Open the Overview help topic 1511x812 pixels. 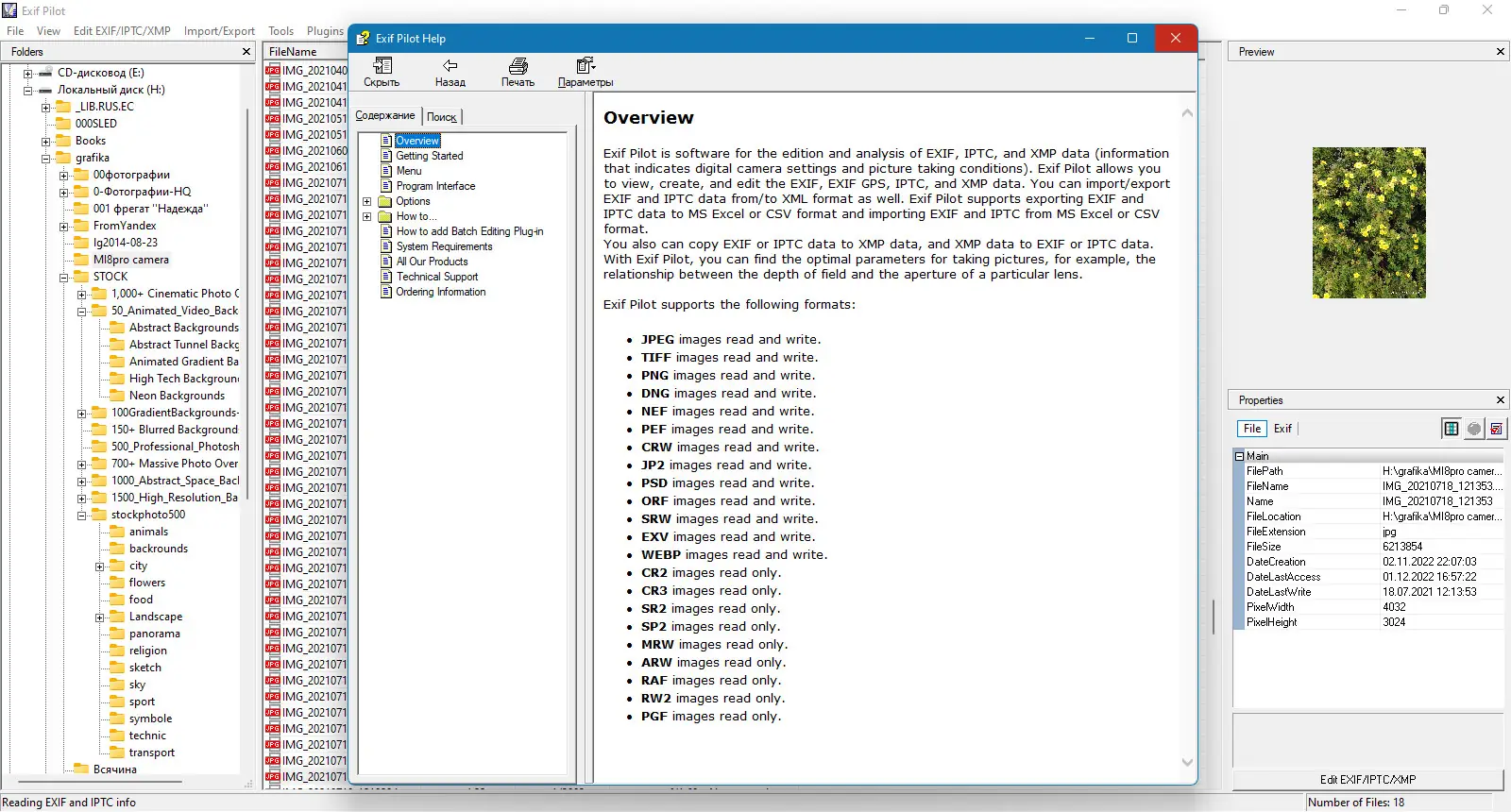tap(417, 141)
